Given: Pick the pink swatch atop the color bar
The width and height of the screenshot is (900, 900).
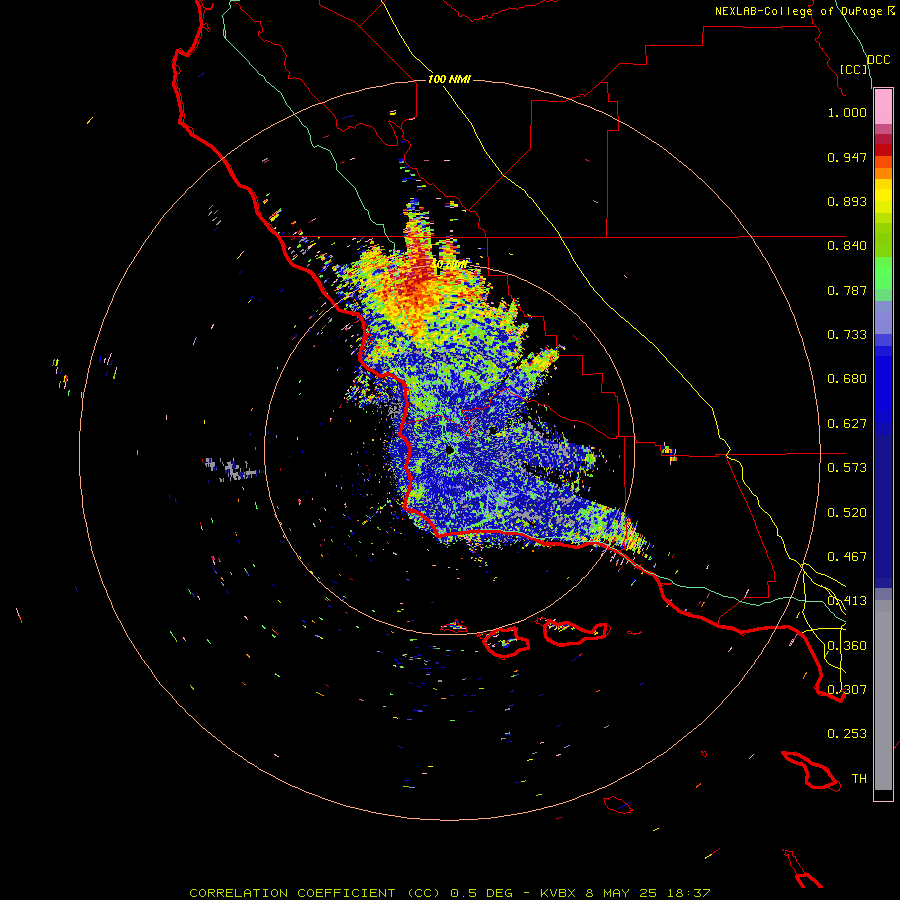Looking at the screenshot, I should [x=883, y=107].
